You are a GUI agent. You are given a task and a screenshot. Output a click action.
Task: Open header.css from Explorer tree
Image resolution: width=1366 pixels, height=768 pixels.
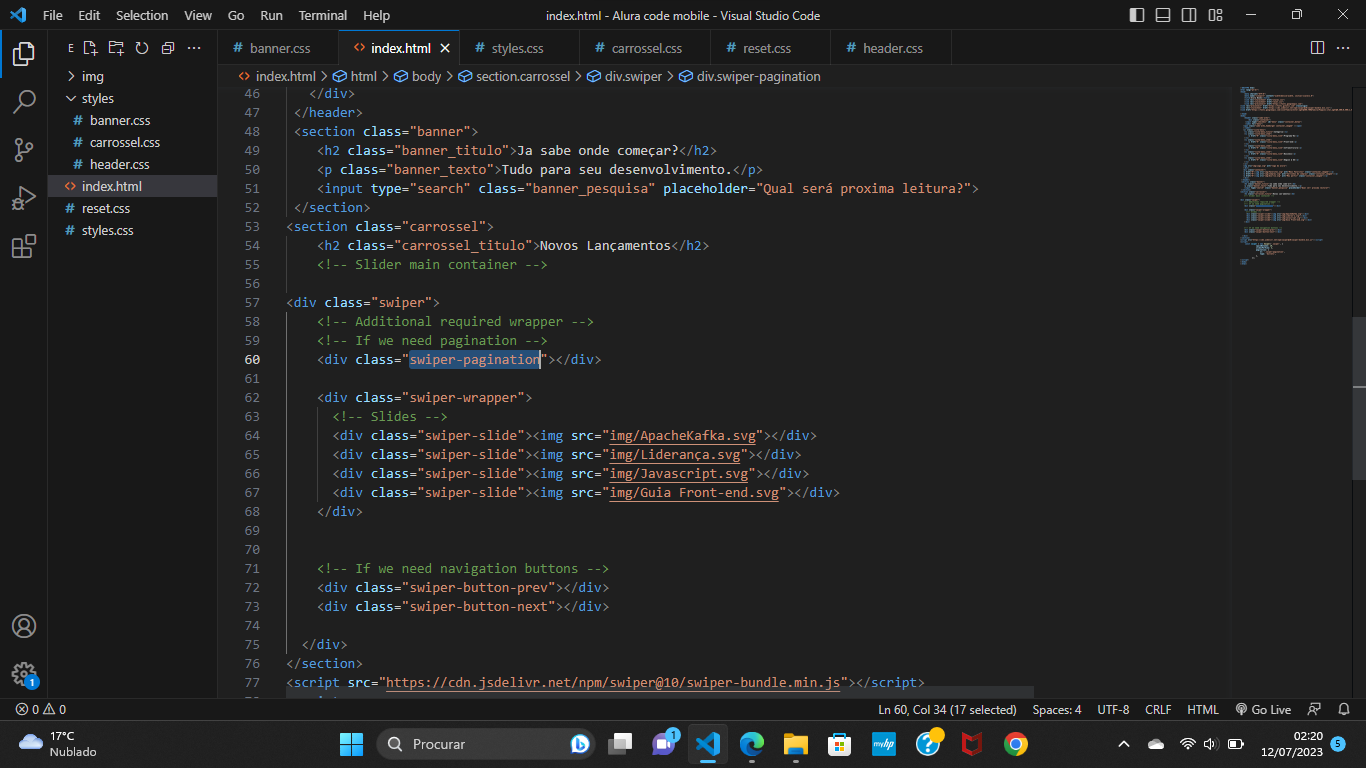(132, 164)
